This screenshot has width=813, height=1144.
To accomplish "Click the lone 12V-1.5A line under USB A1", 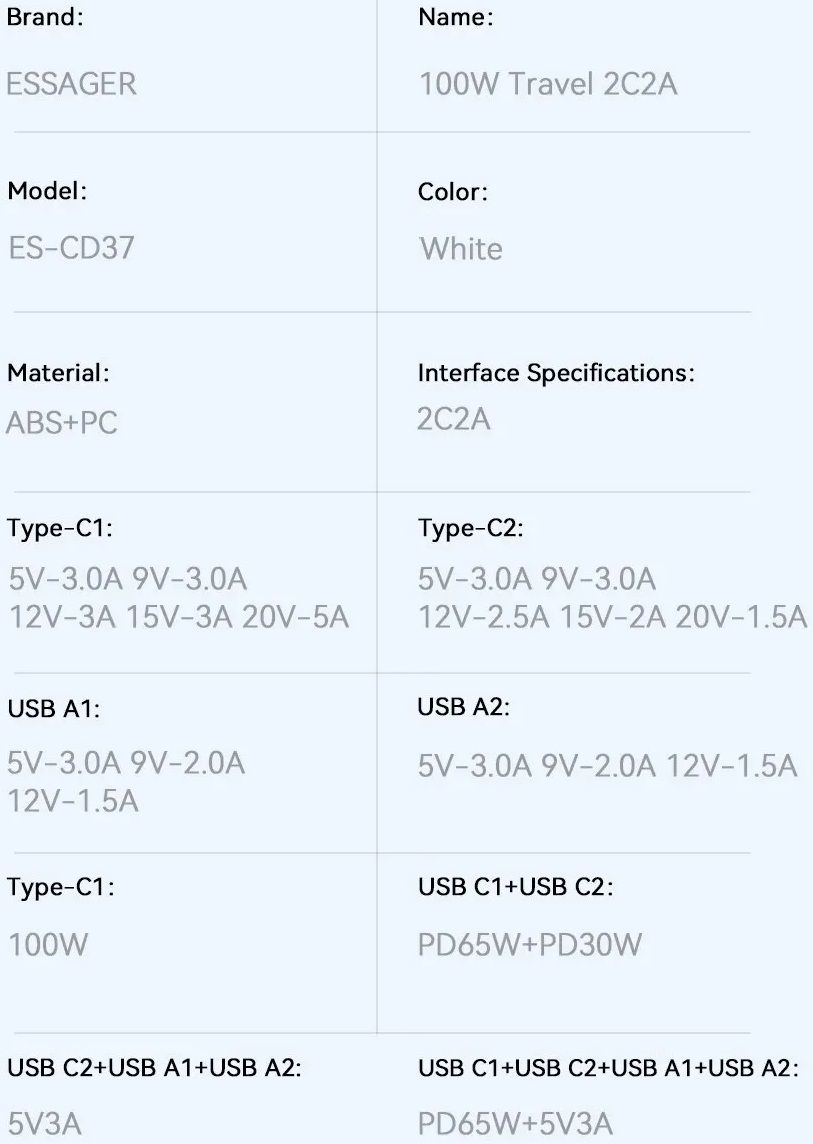I will [72, 801].
